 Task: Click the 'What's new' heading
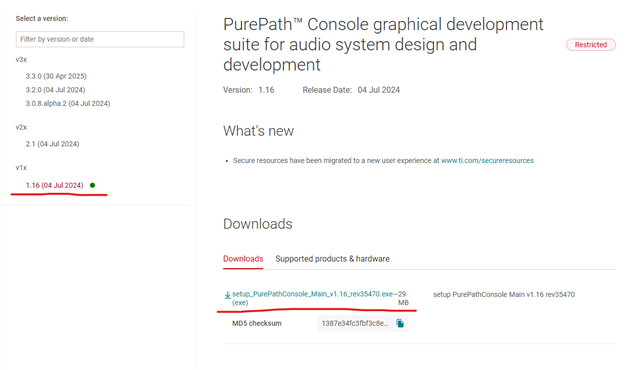pyautogui.click(x=258, y=131)
